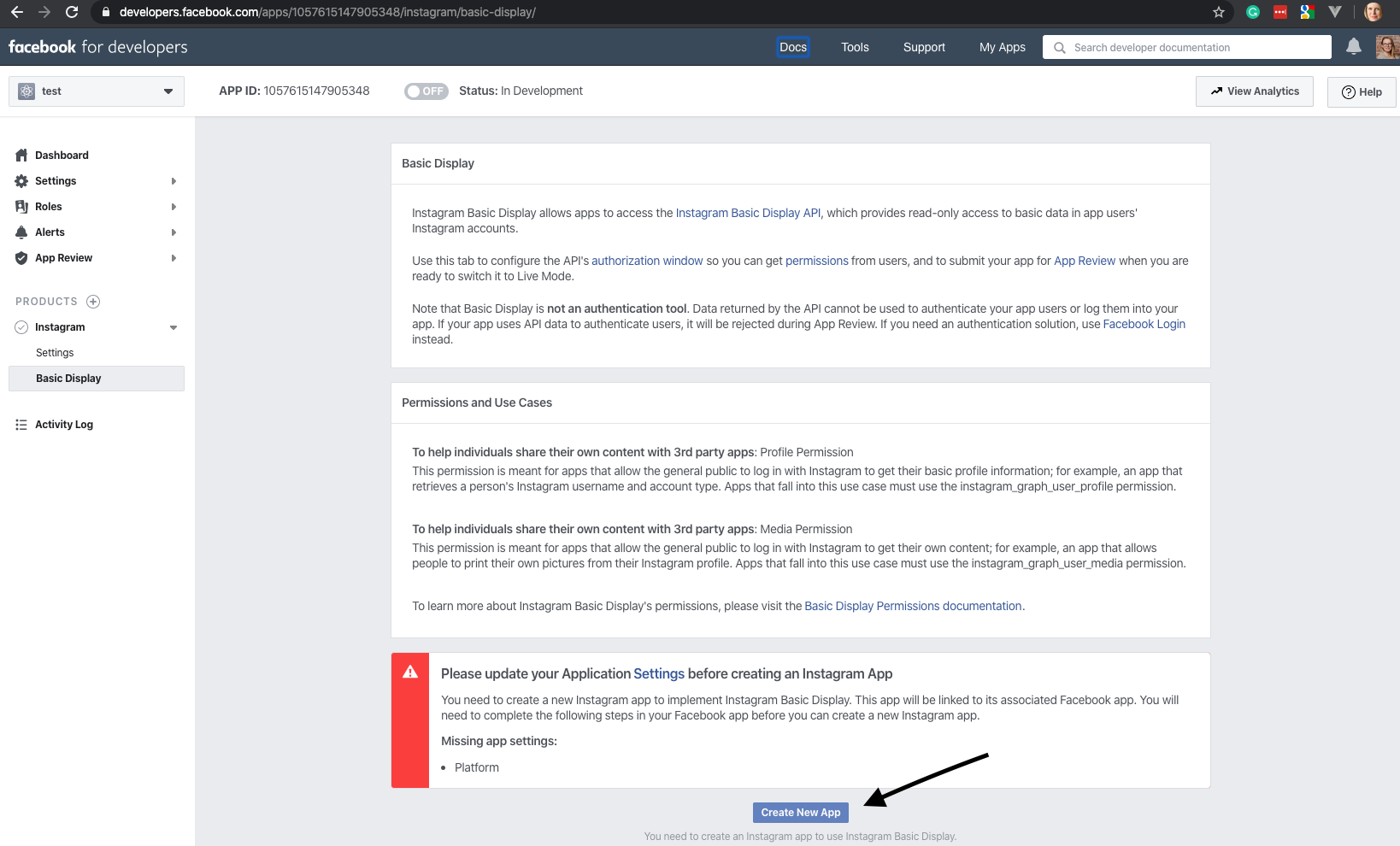The image size is (1400, 846).
Task: Open the App Review link in description
Action: 1085,261
